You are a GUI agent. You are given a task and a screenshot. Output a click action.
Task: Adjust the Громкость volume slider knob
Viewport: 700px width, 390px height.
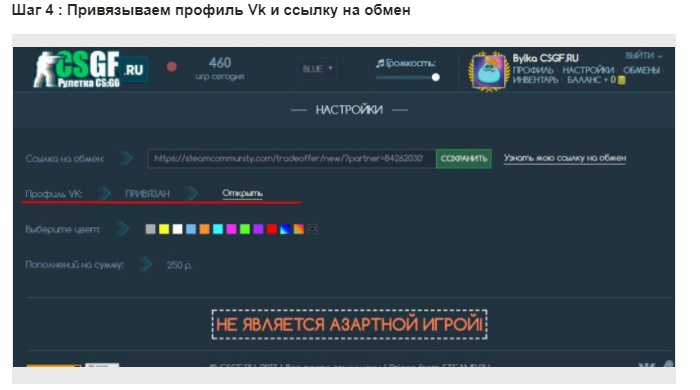[435, 77]
